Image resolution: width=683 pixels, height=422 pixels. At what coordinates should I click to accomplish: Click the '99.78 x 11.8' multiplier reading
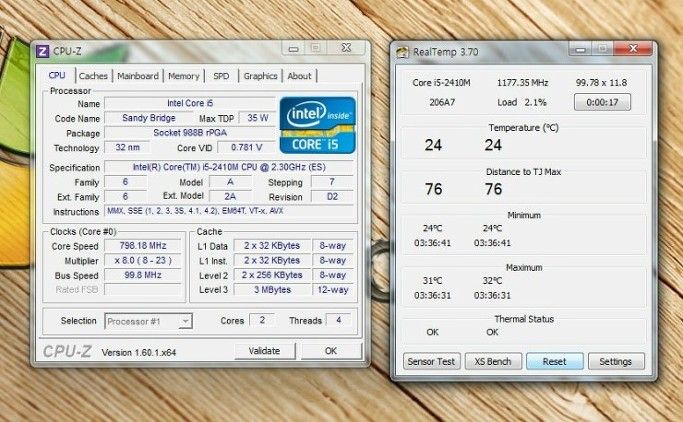tap(601, 83)
